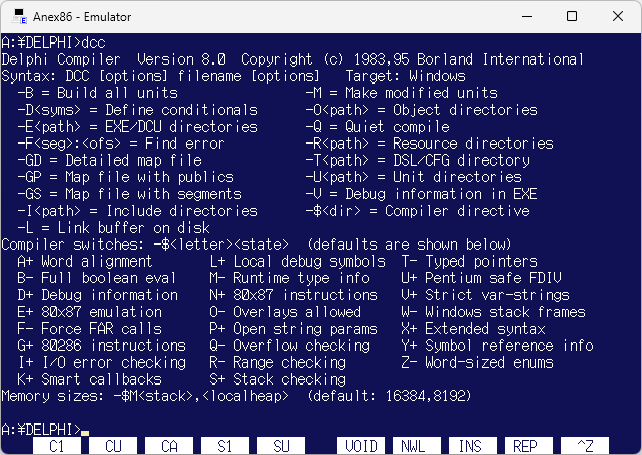
Task: Click the VOID function key label
Action: pyautogui.click(x=361, y=446)
